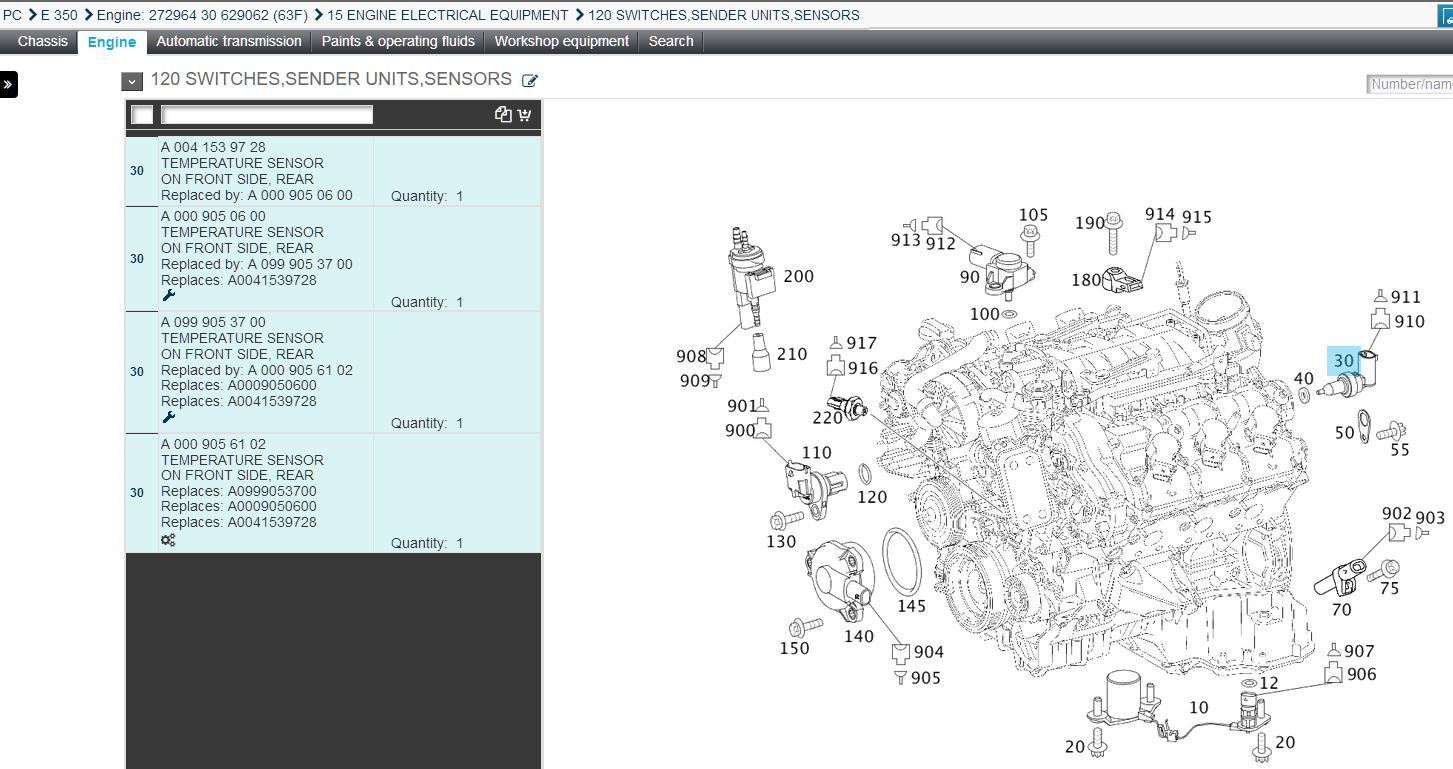The image size is (1453, 769).
Task: Add selected parts to shopping cart
Action: [x=524, y=114]
